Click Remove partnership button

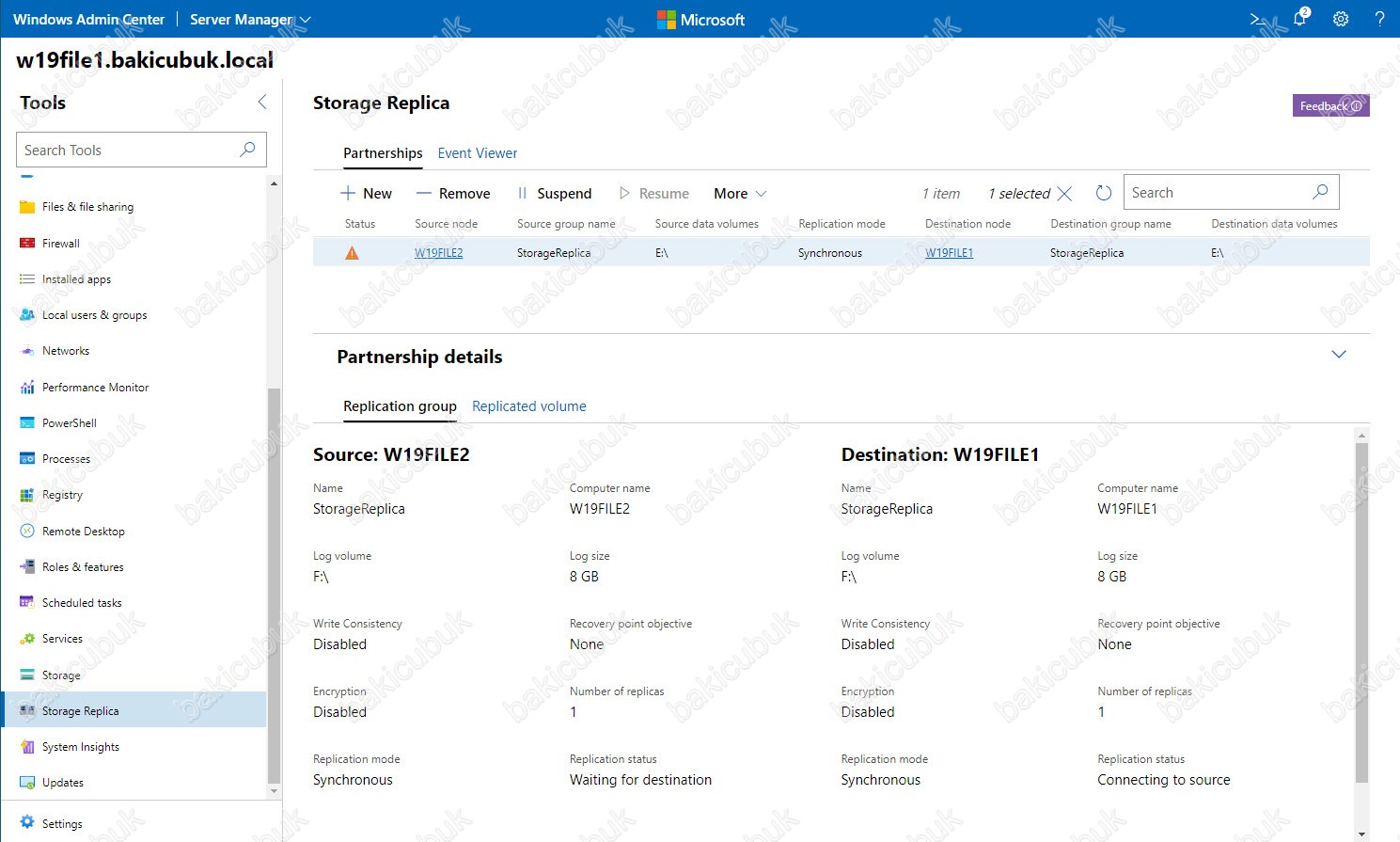tap(453, 194)
